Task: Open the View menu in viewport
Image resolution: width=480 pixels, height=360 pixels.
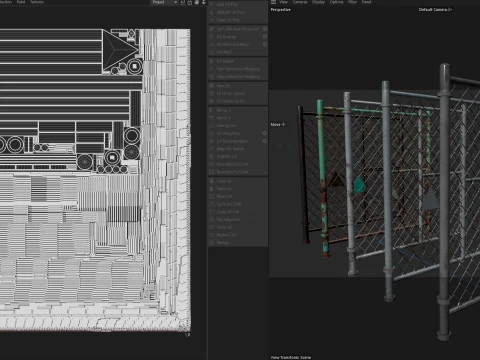Action: coord(283,2)
